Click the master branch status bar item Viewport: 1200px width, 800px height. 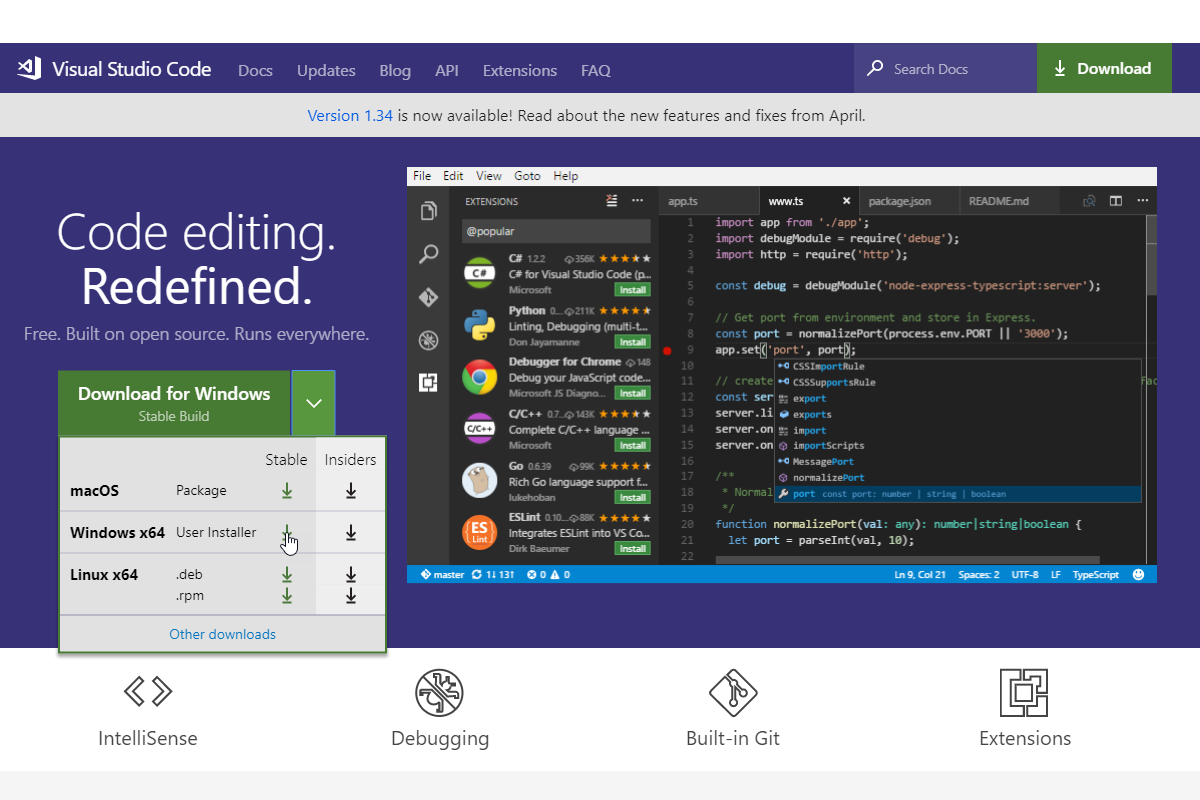(442, 574)
